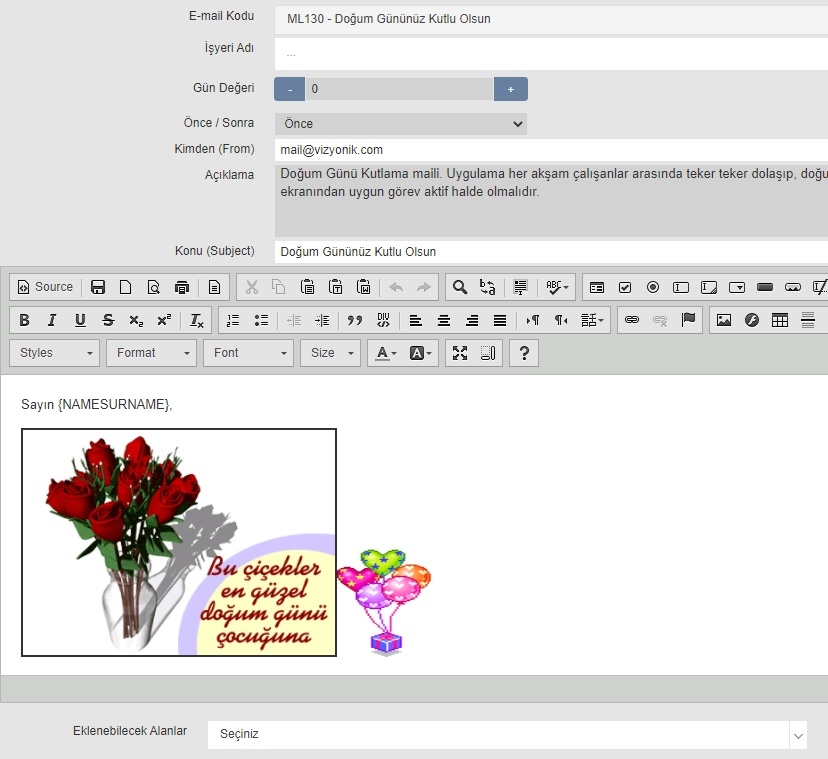This screenshot has width=828, height=759.
Task: Decrease Gün Değeri with minus button
Action: pos(289,89)
